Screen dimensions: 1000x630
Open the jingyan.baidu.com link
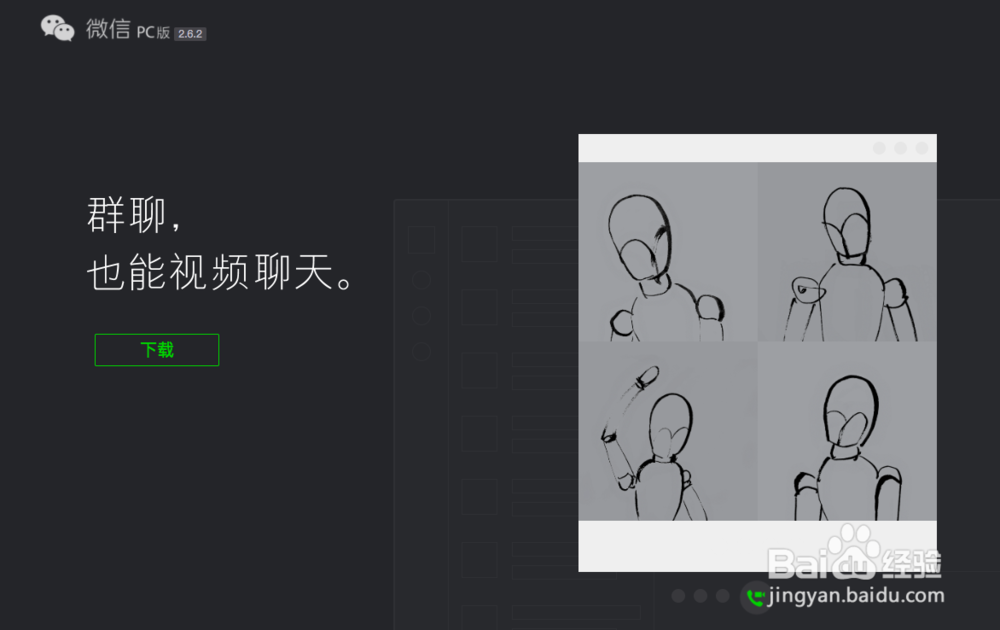point(856,596)
